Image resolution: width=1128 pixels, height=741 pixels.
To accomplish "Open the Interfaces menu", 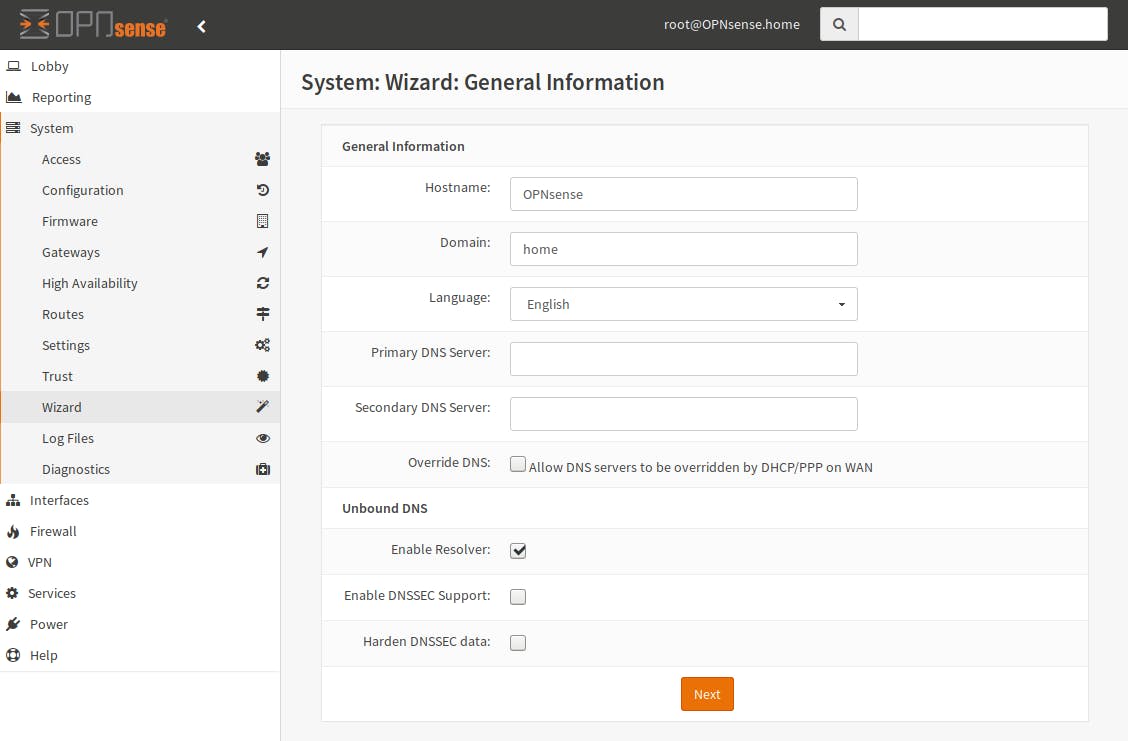I will pyautogui.click(x=59, y=500).
